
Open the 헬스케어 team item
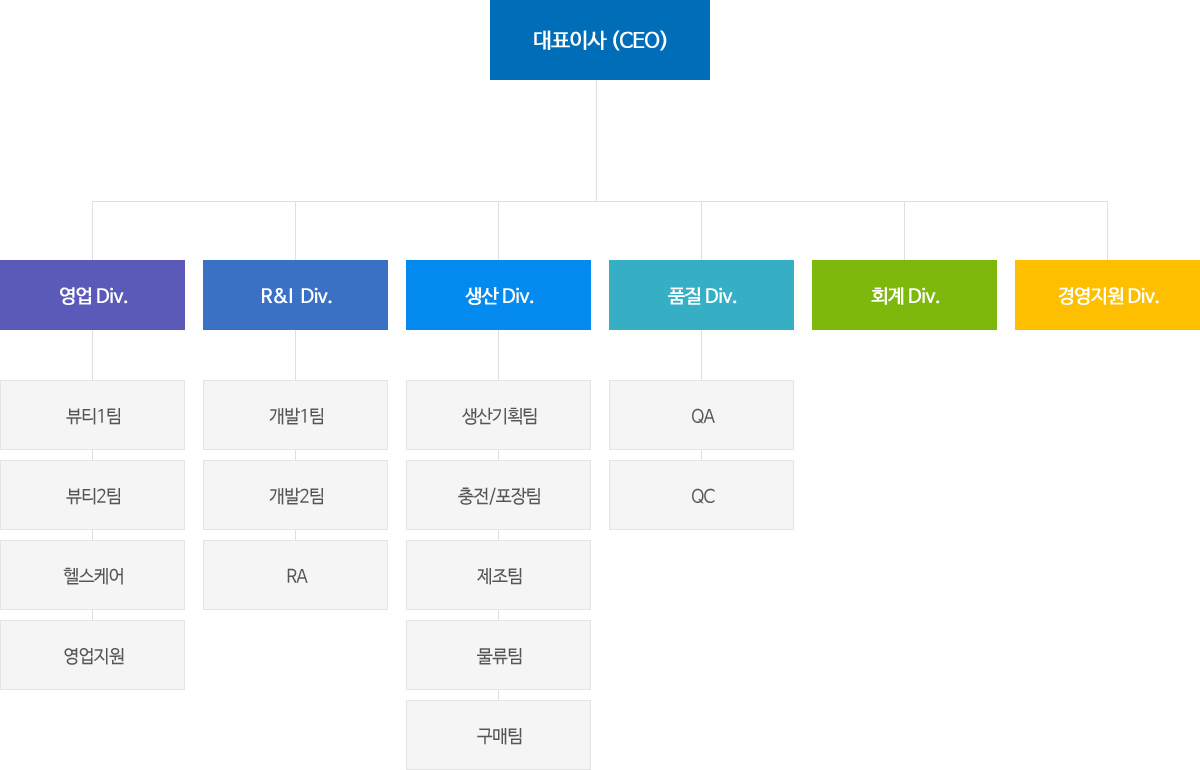92,575
